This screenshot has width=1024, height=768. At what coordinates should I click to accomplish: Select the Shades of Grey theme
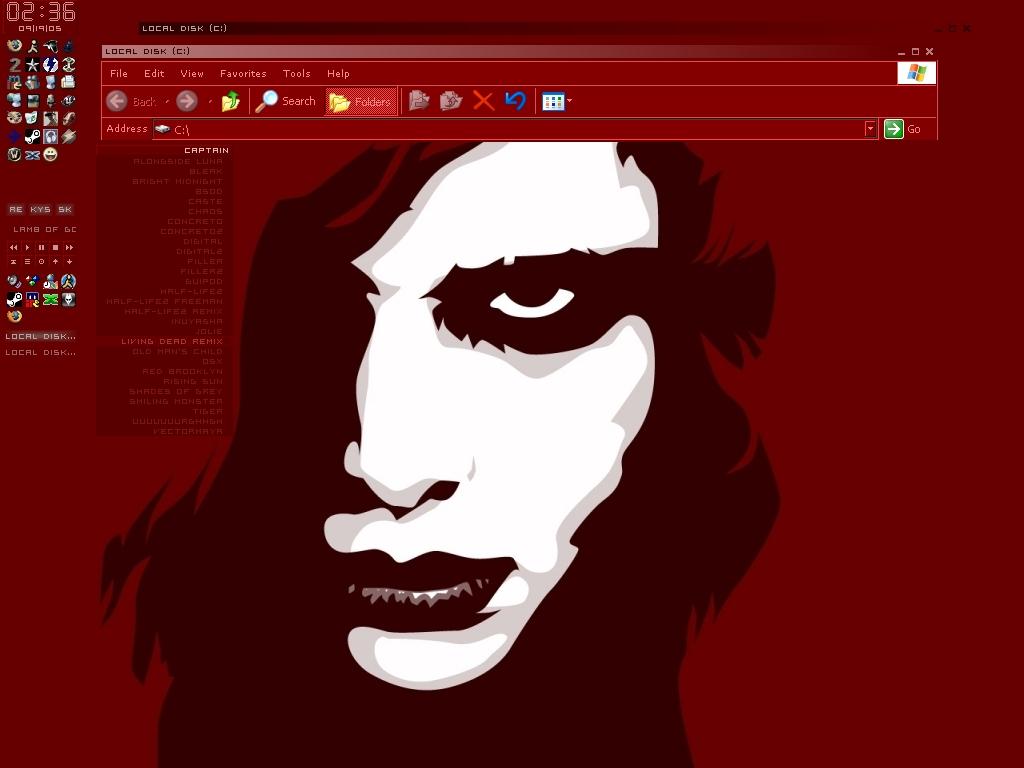[176, 391]
